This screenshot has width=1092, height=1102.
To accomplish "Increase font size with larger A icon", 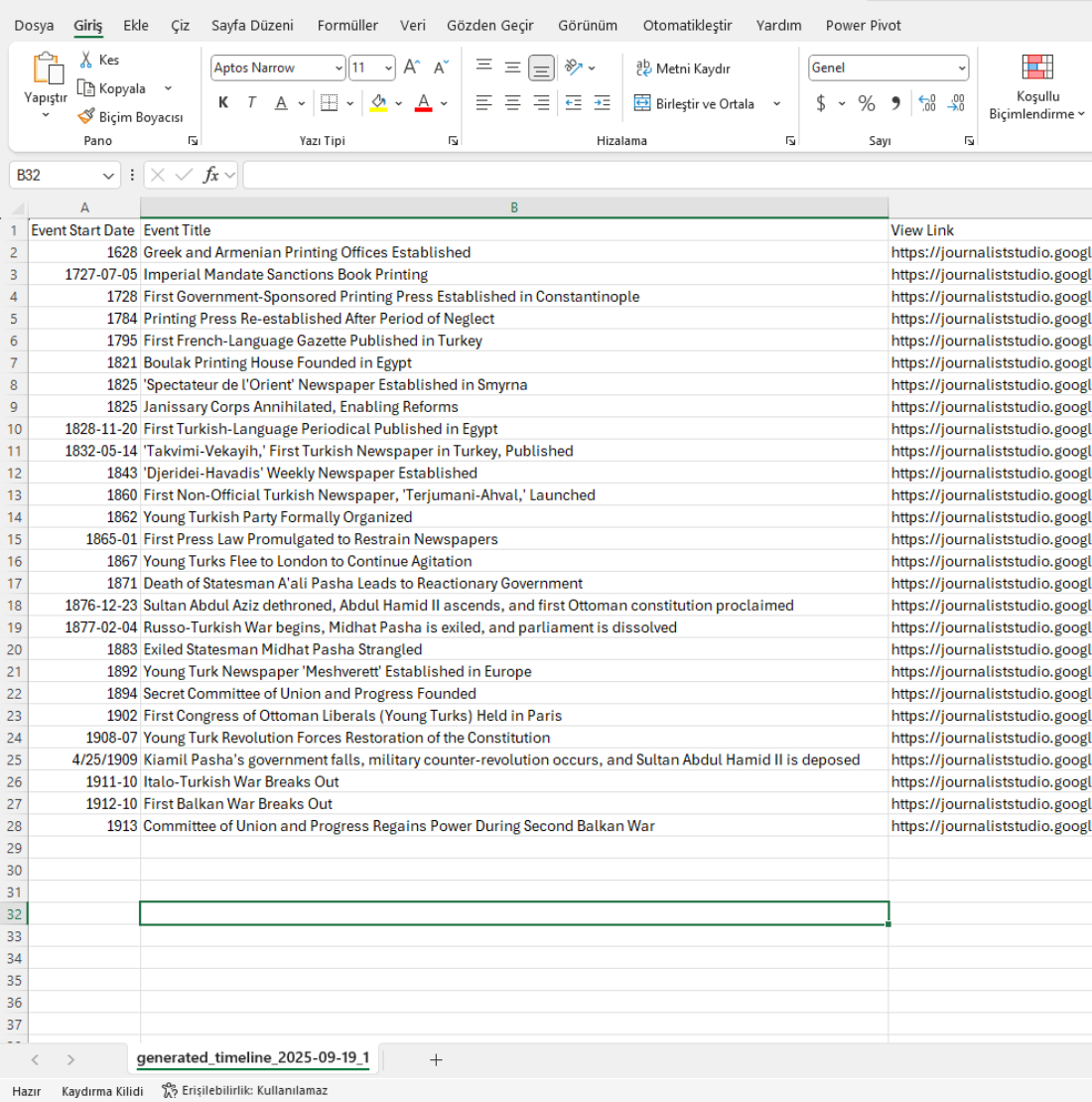I will pos(412,68).
